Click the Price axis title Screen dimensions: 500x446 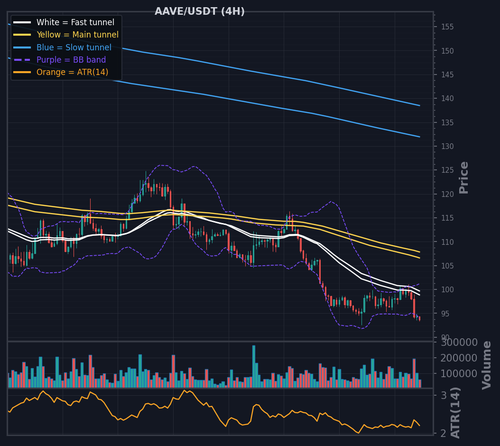tap(464, 178)
